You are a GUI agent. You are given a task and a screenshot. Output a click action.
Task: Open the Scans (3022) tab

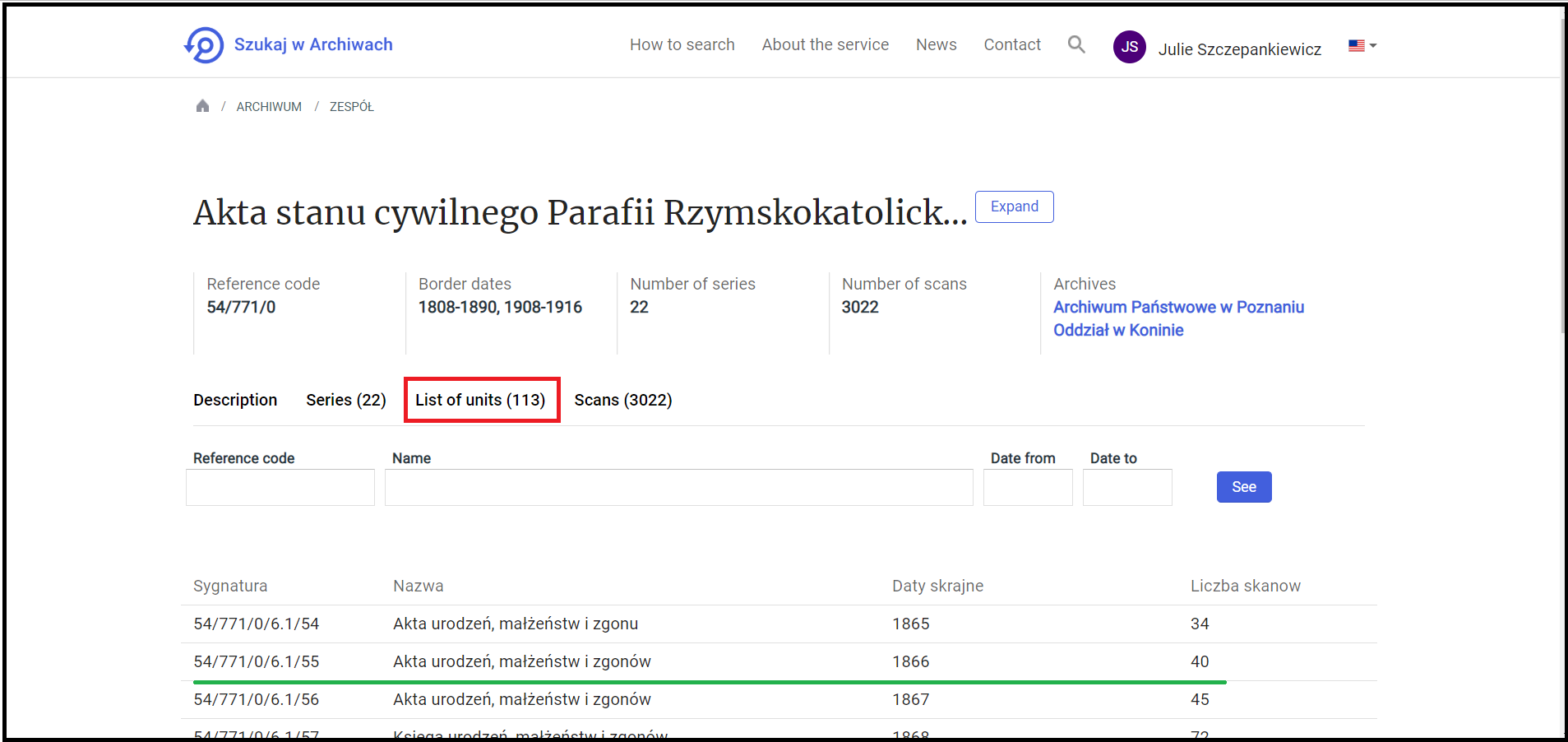pos(622,400)
